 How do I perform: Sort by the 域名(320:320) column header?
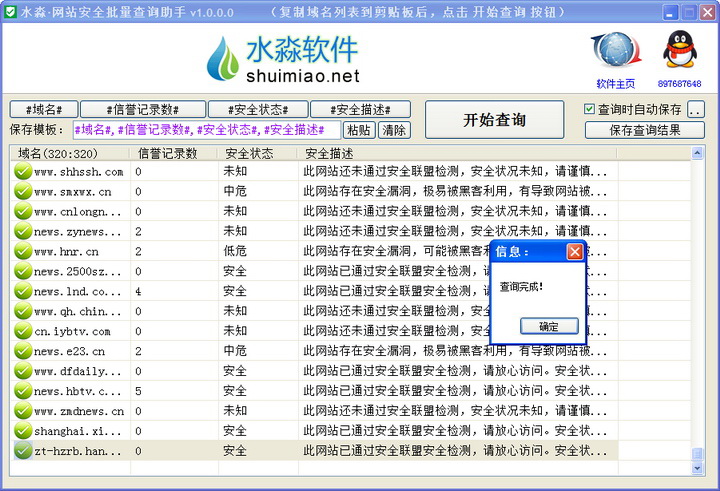[x=70, y=153]
